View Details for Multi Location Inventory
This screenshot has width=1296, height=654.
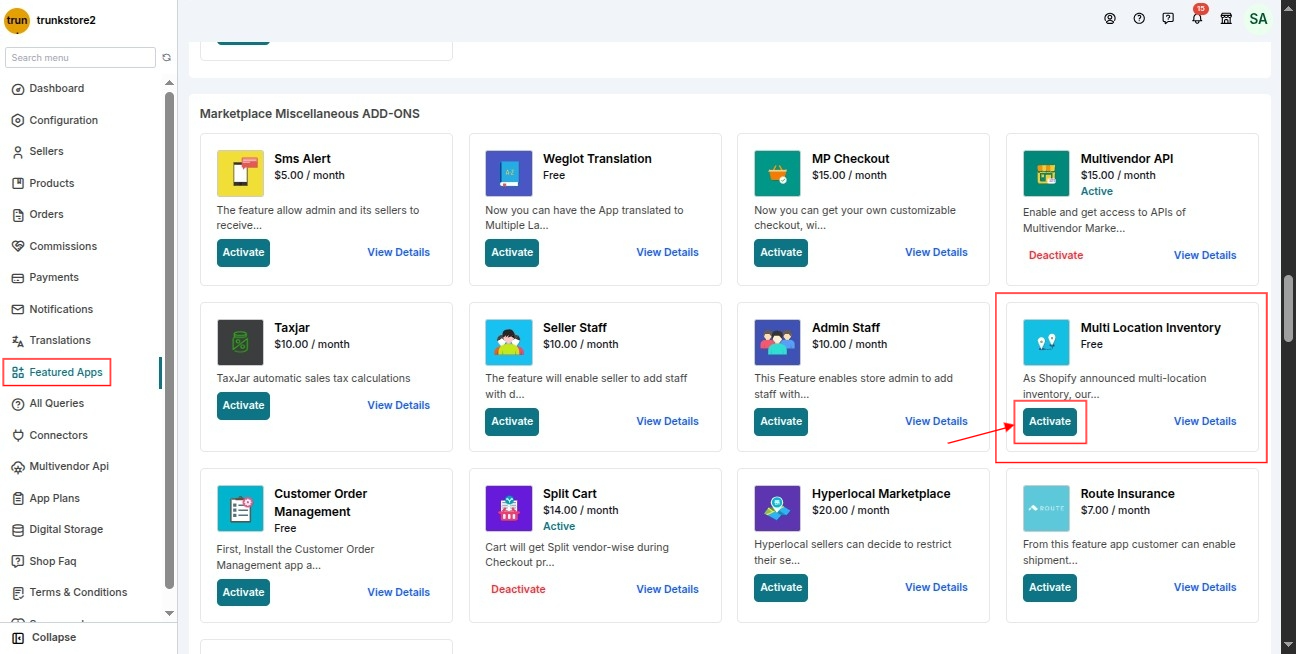1205,421
